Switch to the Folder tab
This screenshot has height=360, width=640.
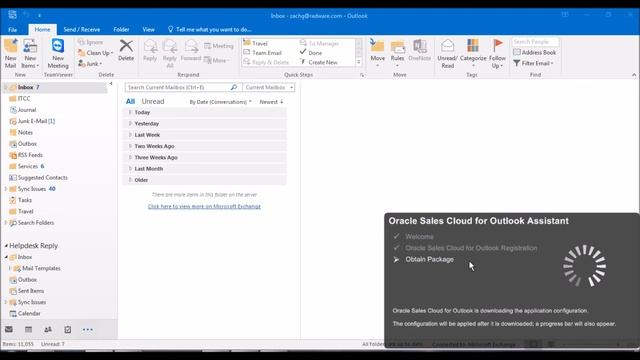point(121,29)
